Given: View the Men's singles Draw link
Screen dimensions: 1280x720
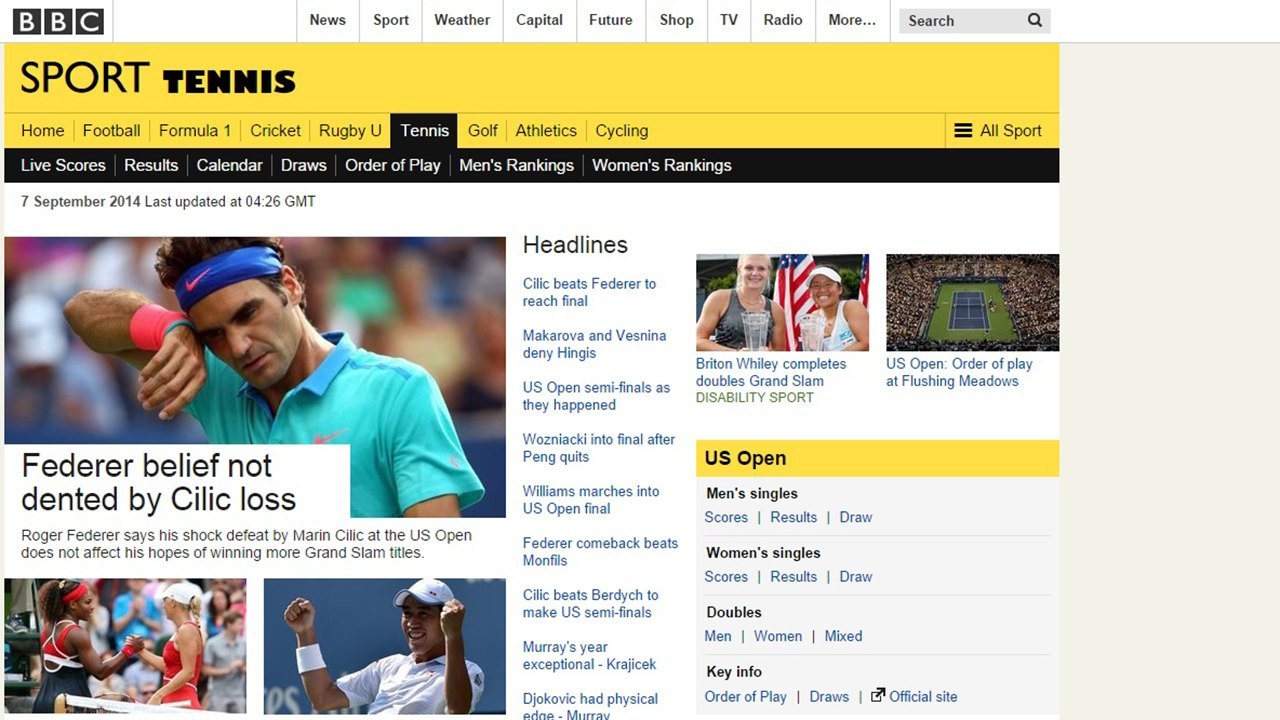Looking at the screenshot, I should [855, 517].
